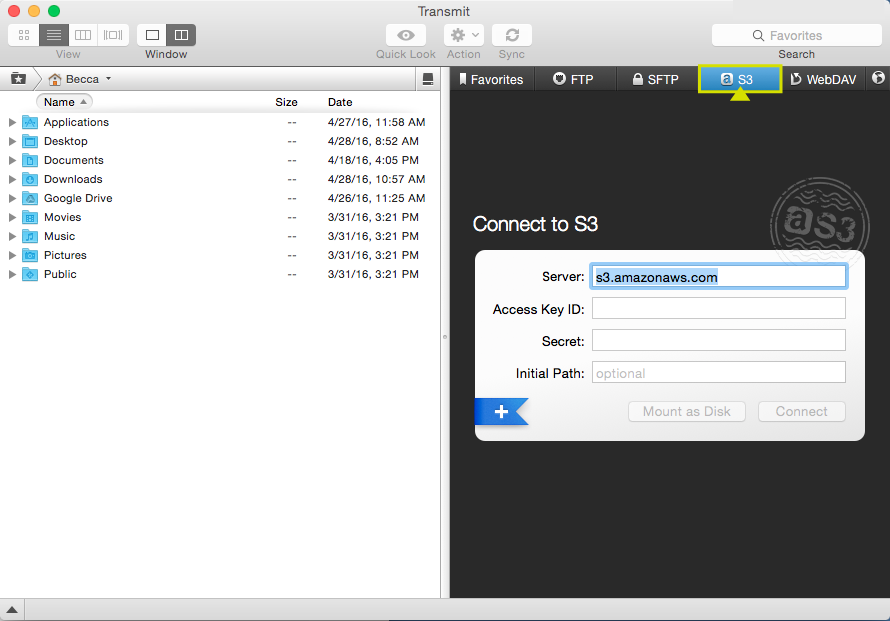Viewport: 890px width, 621px height.
Task: Expand the Downloads folder
Action: pyautogui.click(x=12, y=179)
